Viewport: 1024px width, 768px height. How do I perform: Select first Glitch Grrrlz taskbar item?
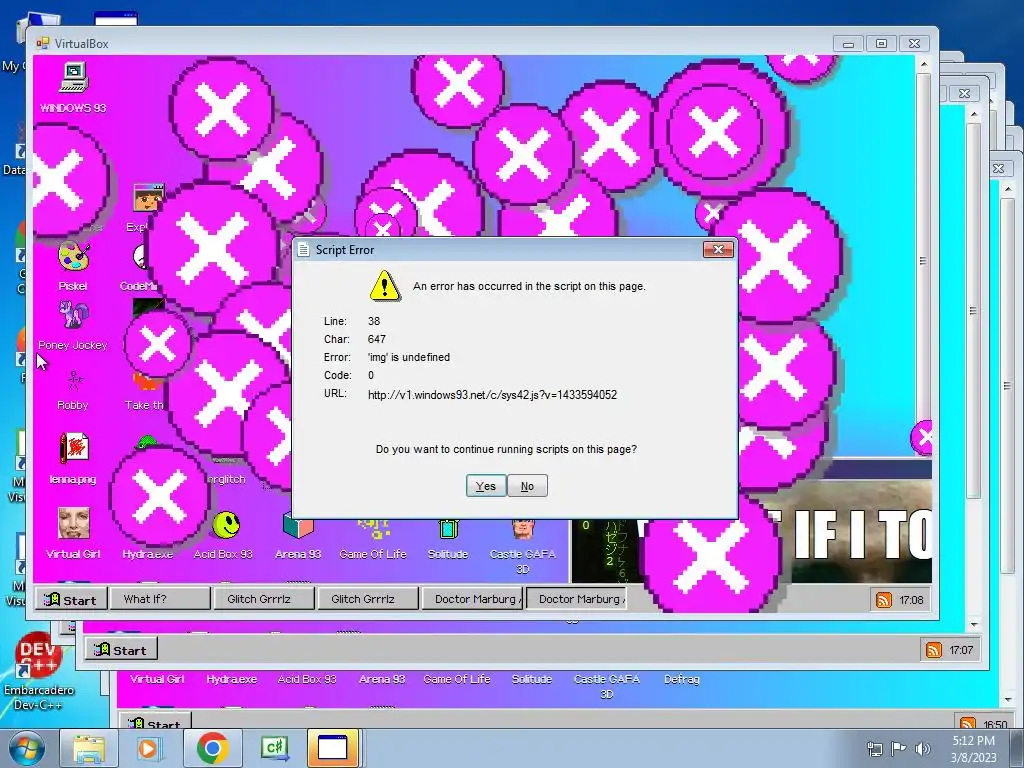click(264, 599)
